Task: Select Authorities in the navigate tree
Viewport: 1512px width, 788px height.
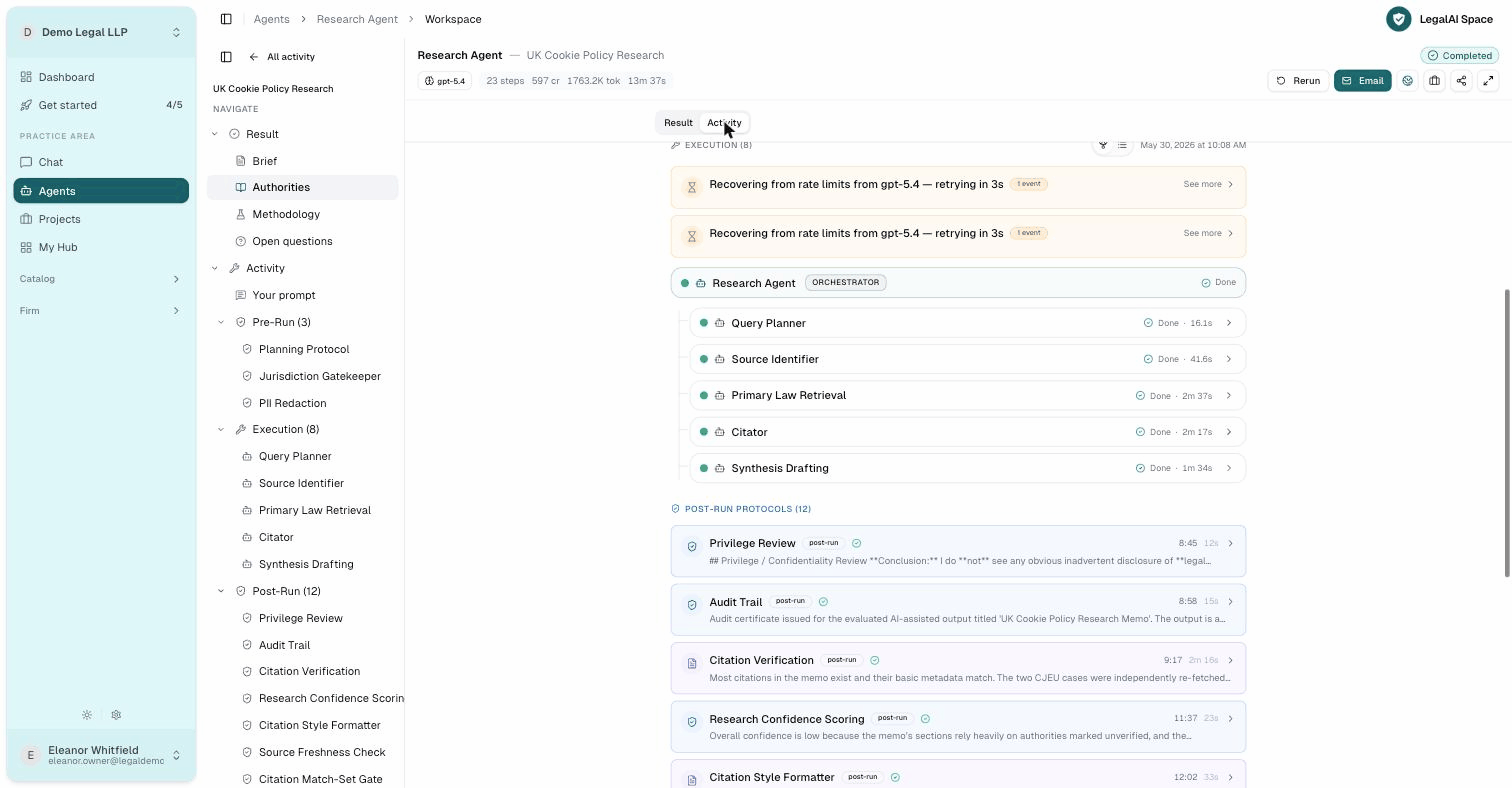Action: [303, 187]
